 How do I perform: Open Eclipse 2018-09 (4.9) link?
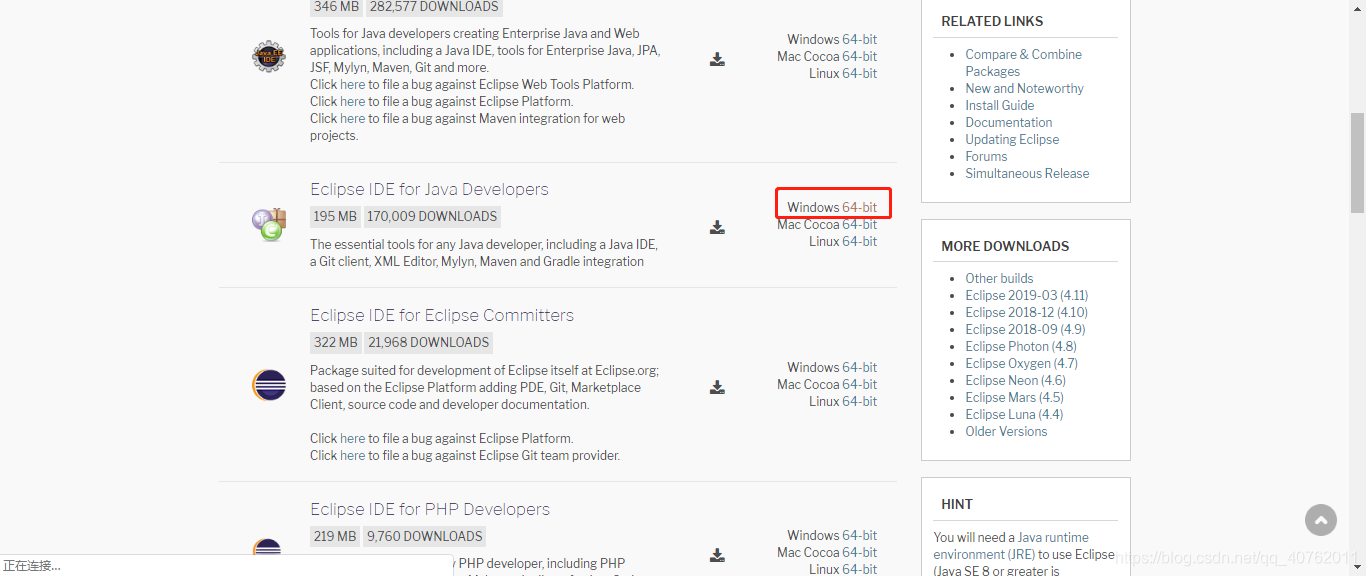1025,329
